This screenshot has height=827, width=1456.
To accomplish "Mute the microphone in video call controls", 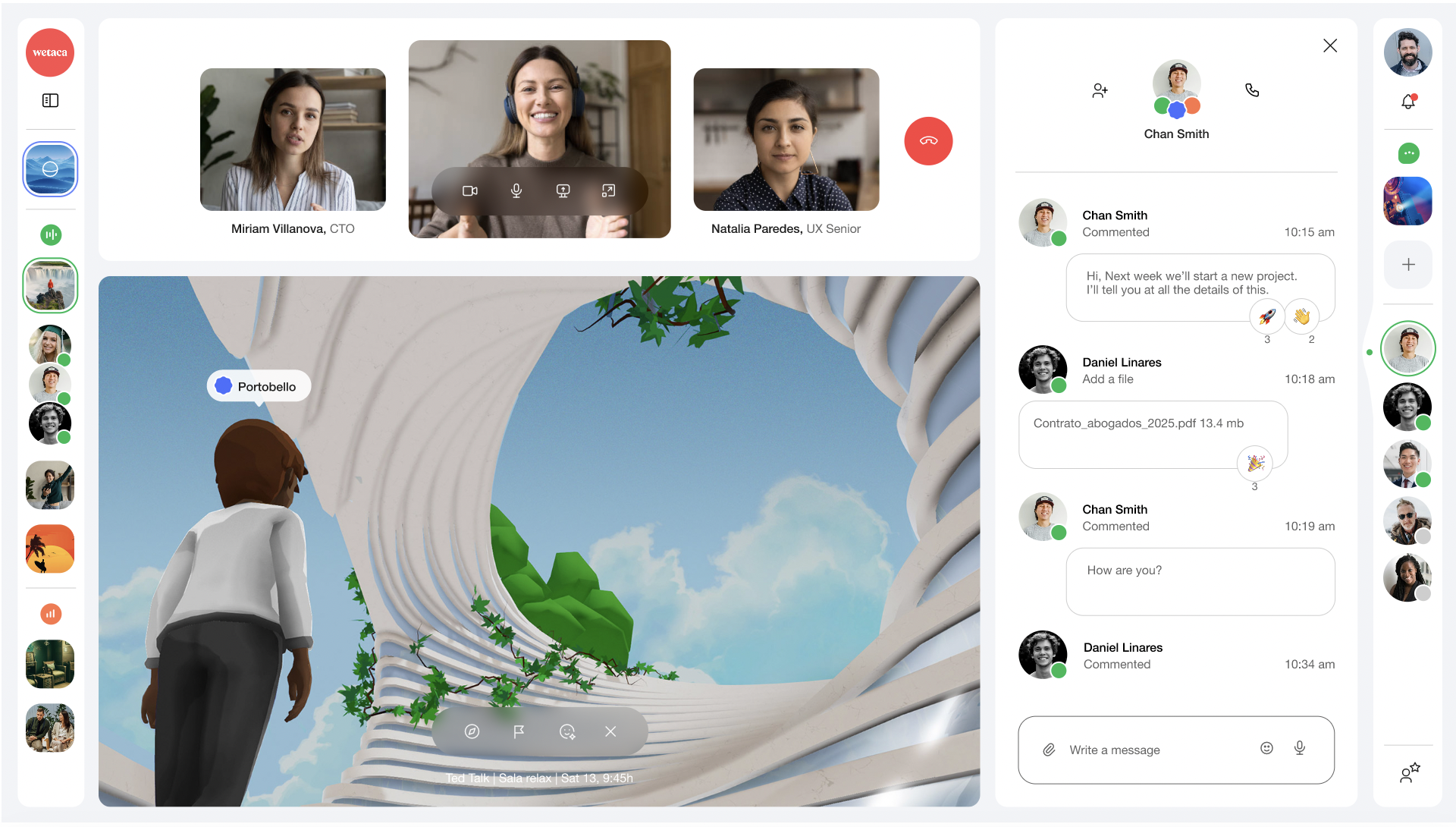I will [x=516, y=191].
